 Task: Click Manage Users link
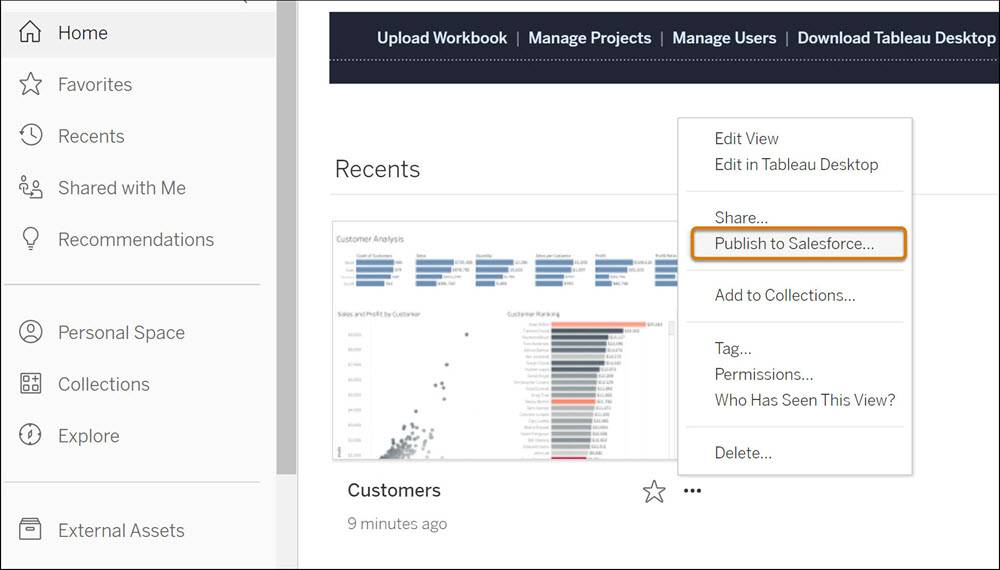pos(724,38)
